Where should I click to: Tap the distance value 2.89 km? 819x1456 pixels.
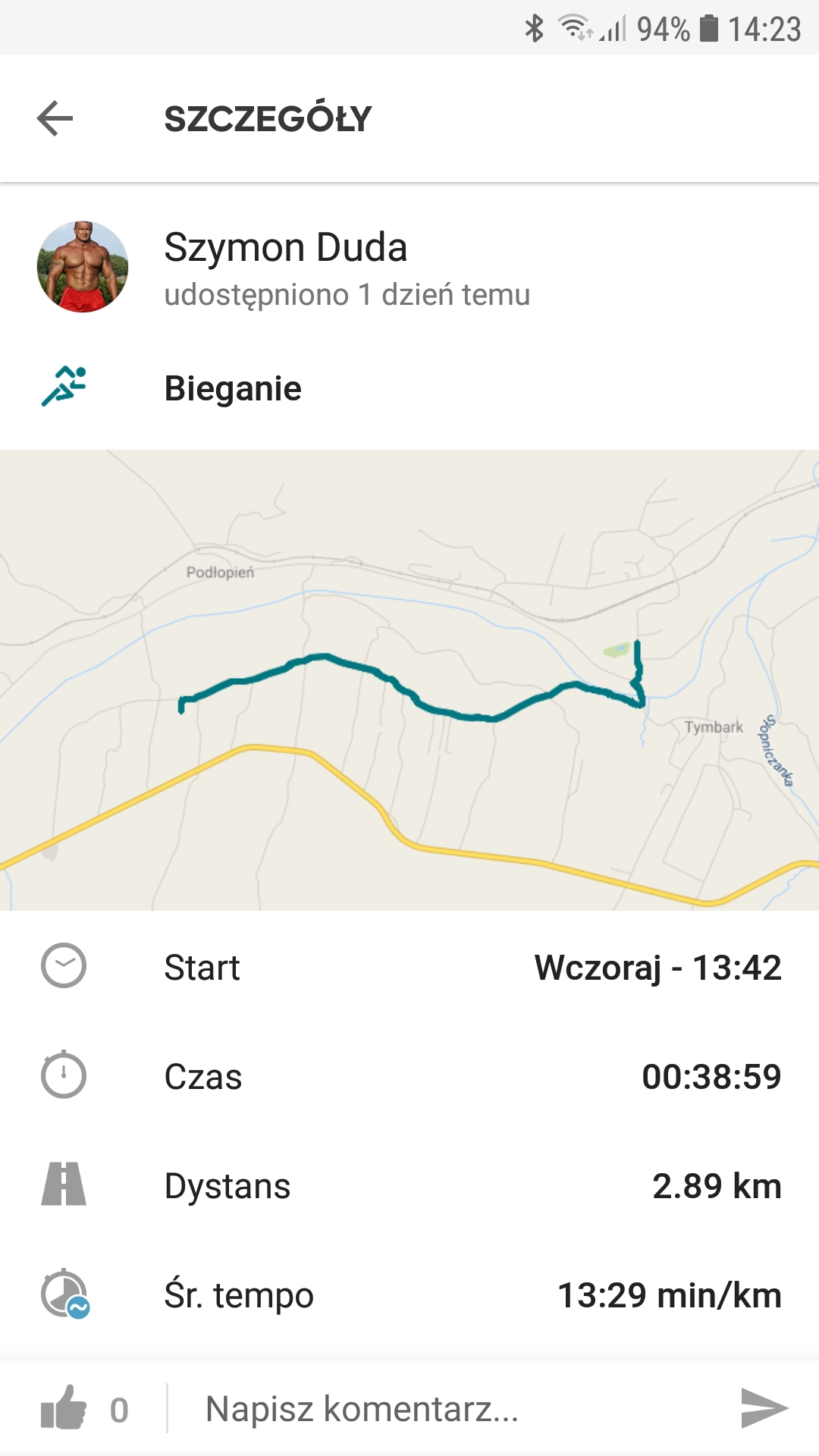coord(716,1186)
